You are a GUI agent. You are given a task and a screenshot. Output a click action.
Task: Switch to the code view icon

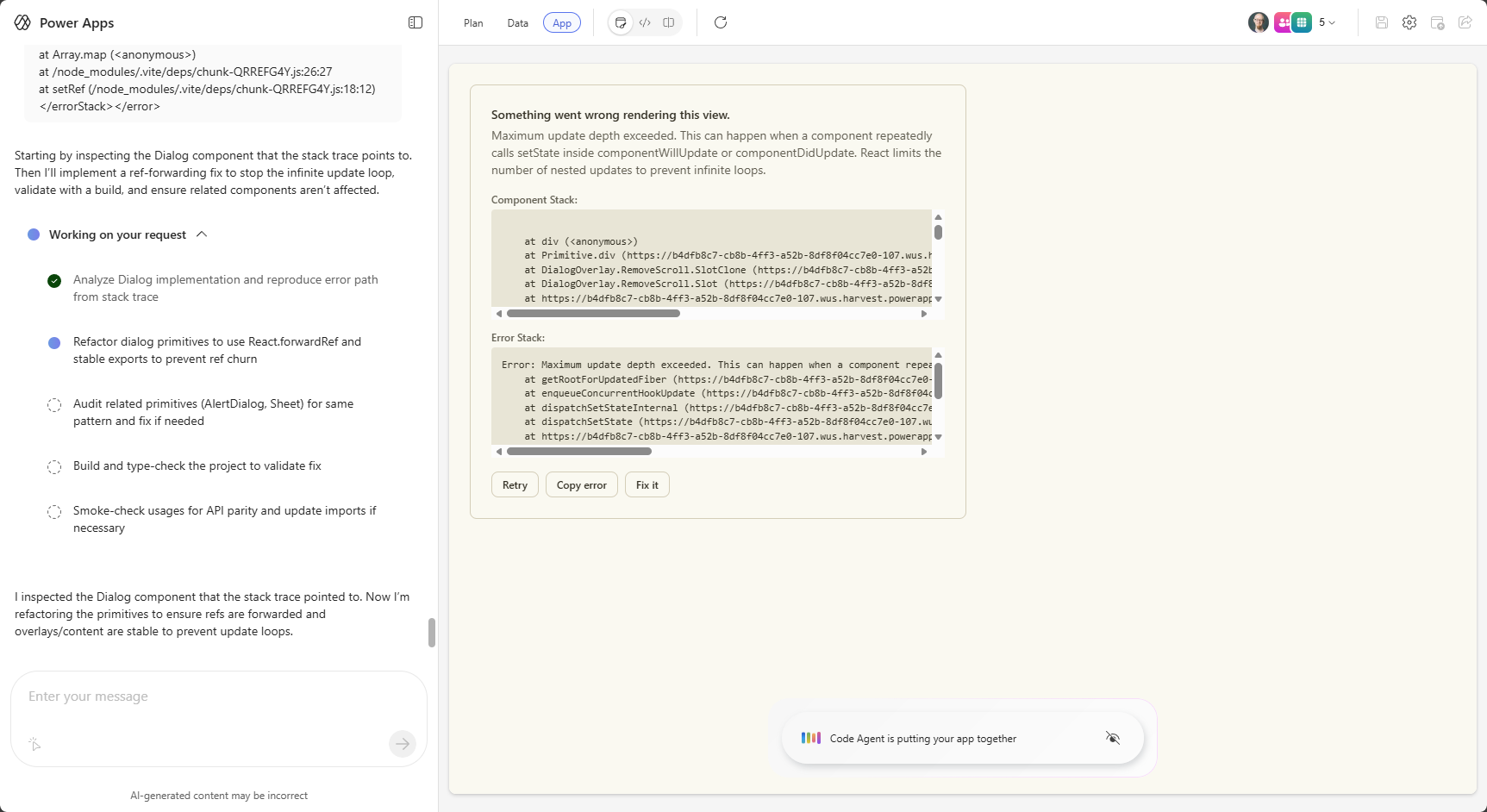click(x=645, y=22)
